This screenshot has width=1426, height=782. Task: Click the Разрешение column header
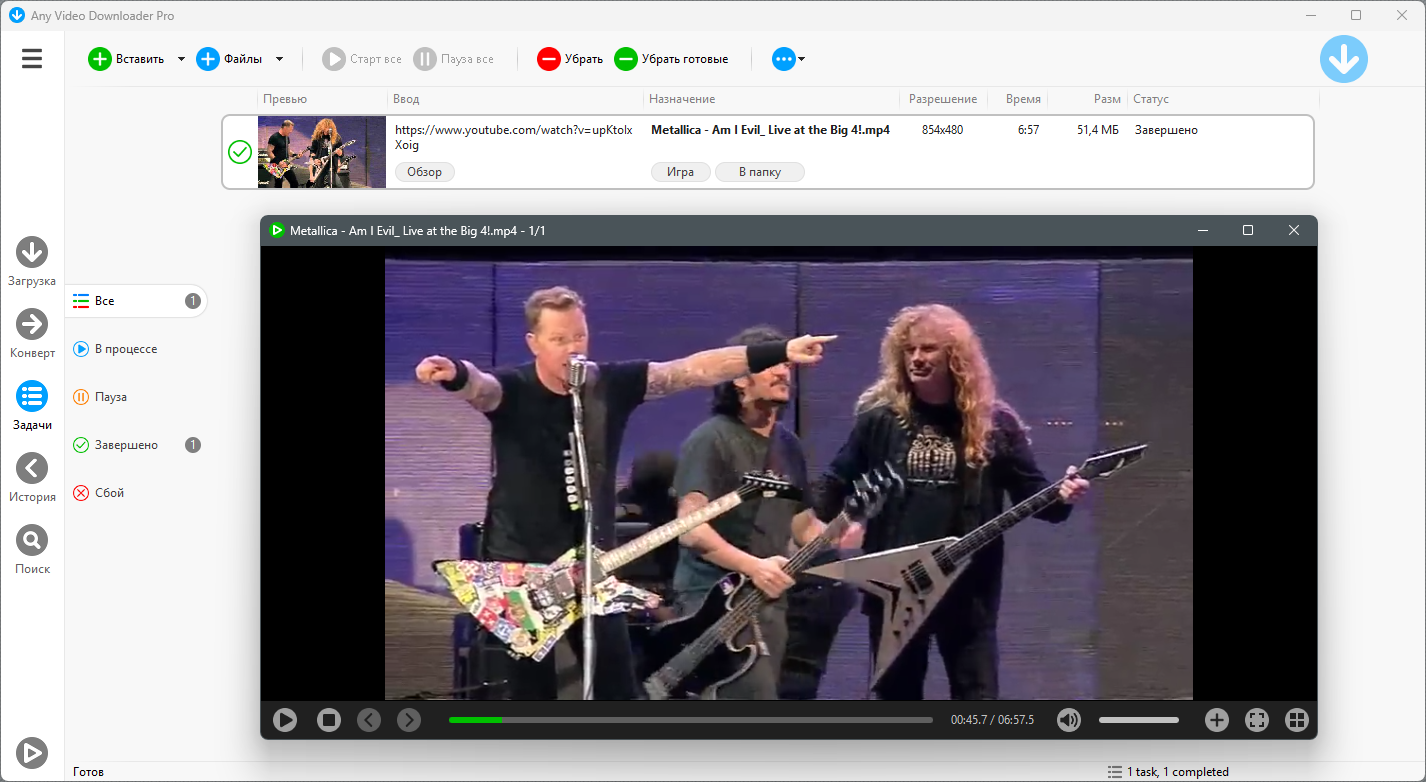(943, 99)
